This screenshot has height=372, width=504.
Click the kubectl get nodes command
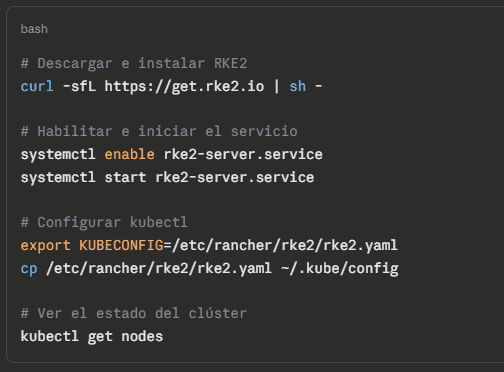92,336
